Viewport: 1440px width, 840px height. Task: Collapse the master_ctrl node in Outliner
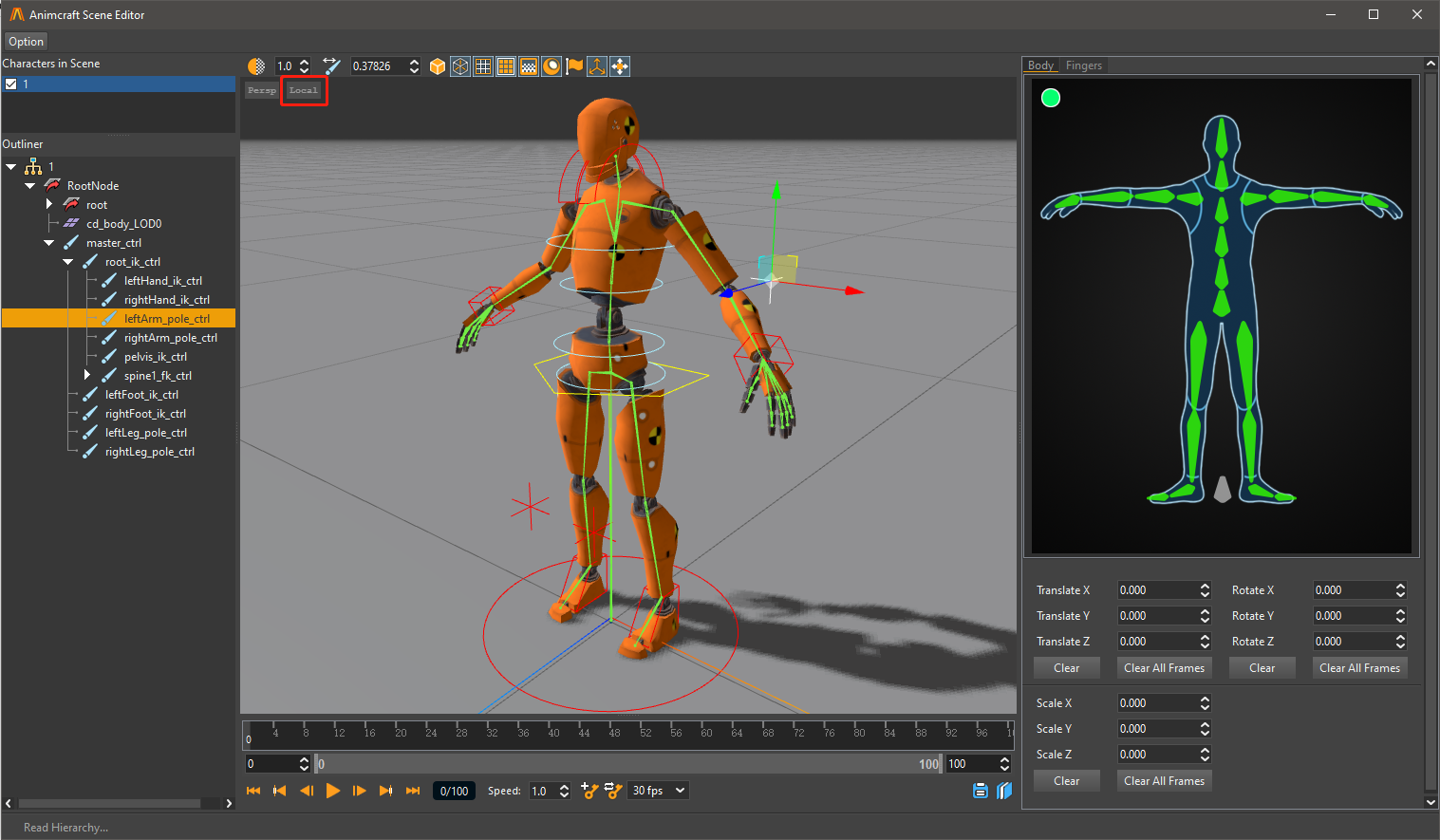click(x=49, y=243)
